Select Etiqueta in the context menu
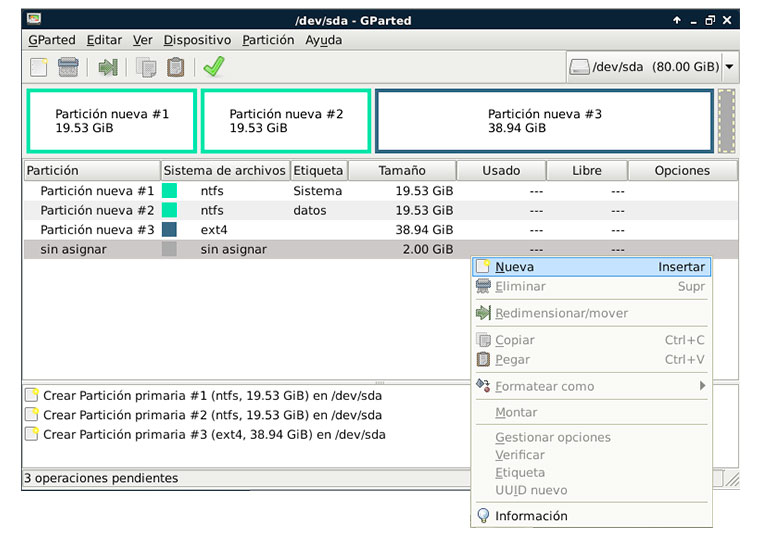 [591, 472]
